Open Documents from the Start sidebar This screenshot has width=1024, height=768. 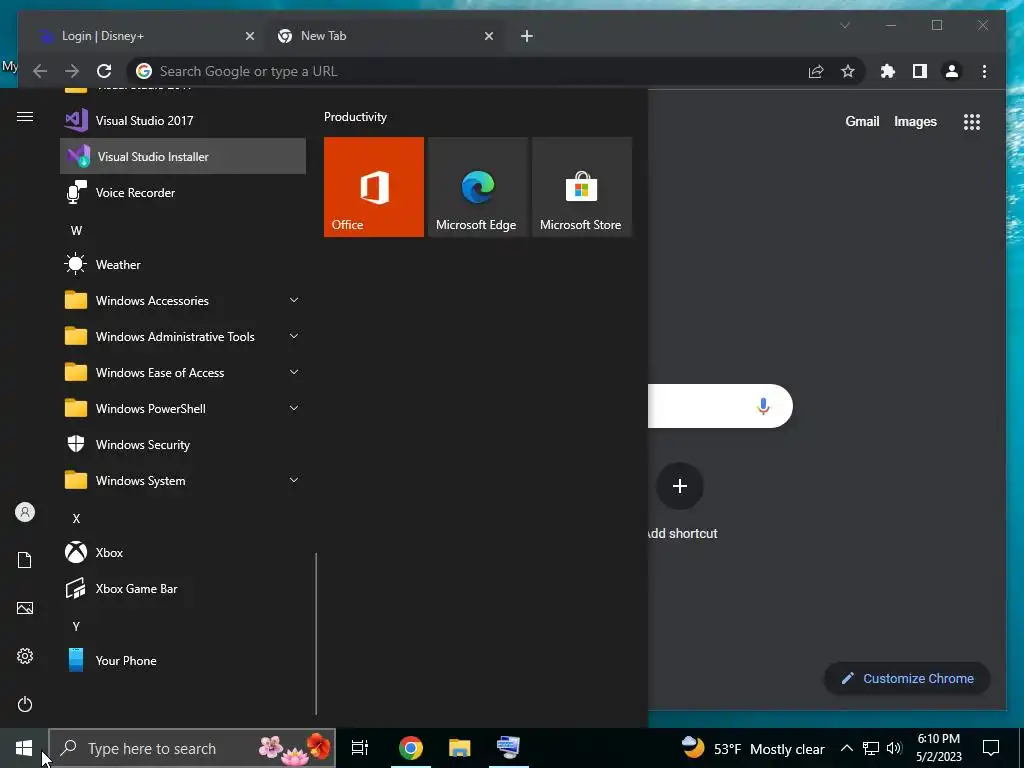click(x=25, y=560)
